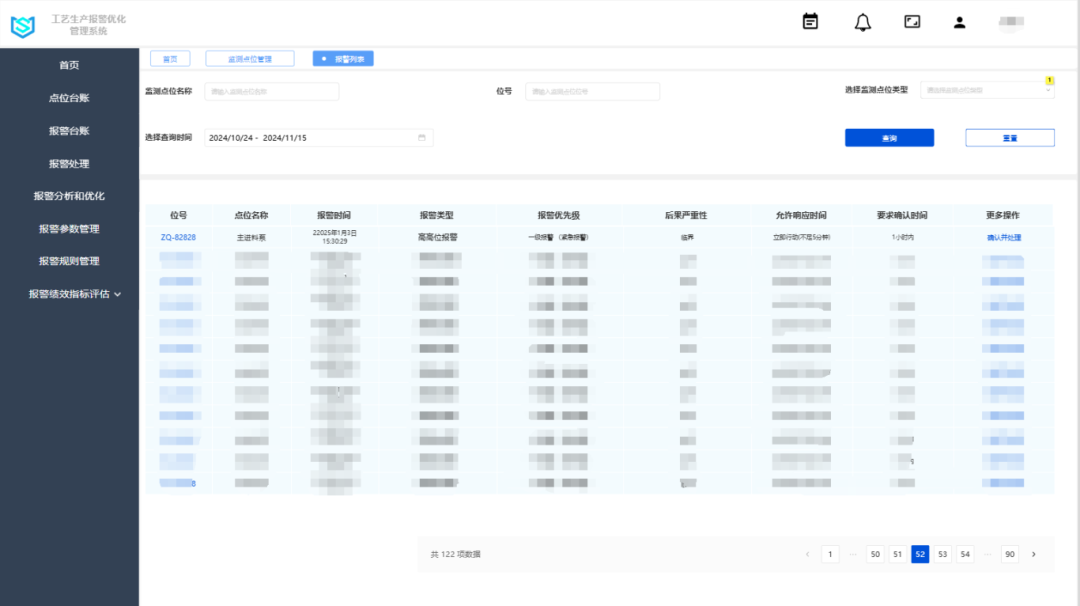The image size is (1080, 606).
Task: Click calendar icon in date range field
Action: click(422, 138)
